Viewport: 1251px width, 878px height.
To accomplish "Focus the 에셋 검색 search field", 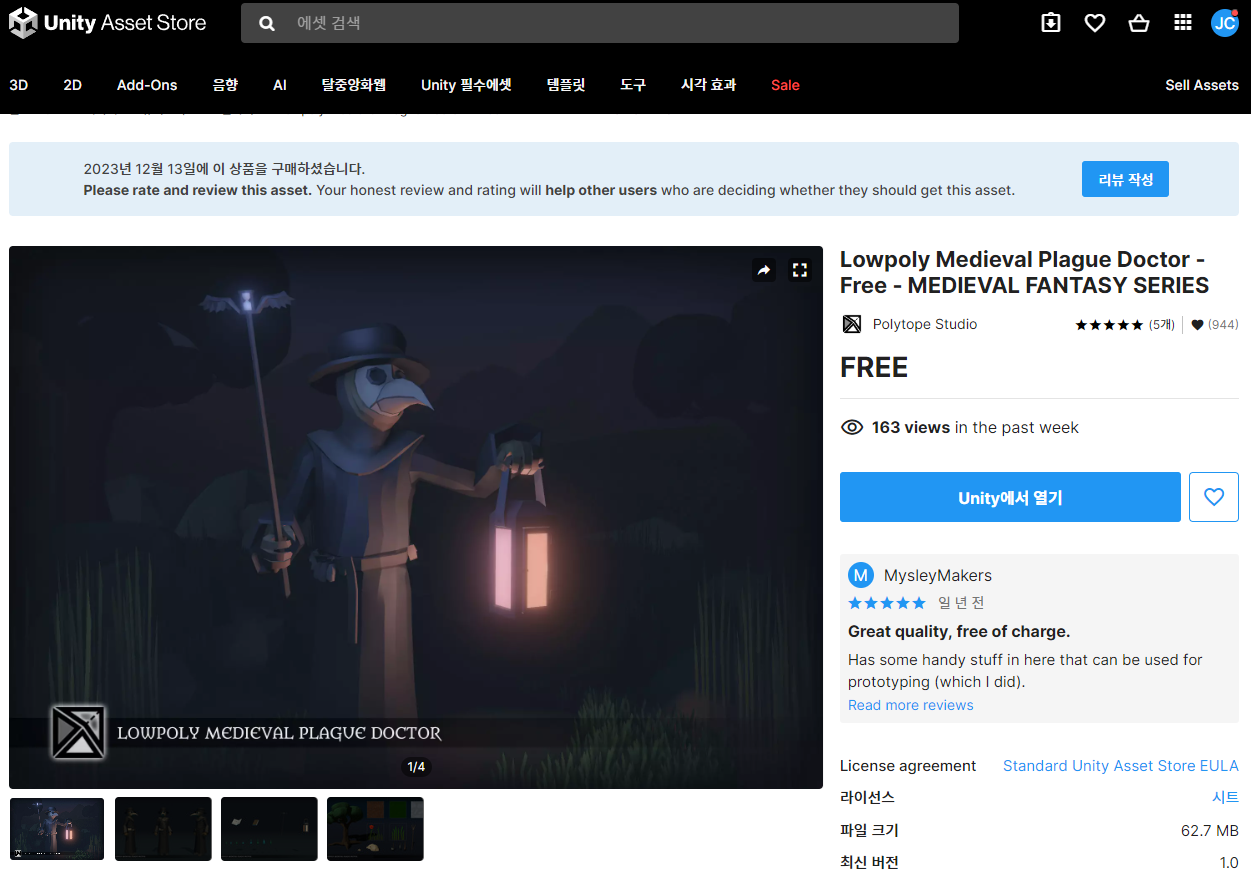I will 600,23.
